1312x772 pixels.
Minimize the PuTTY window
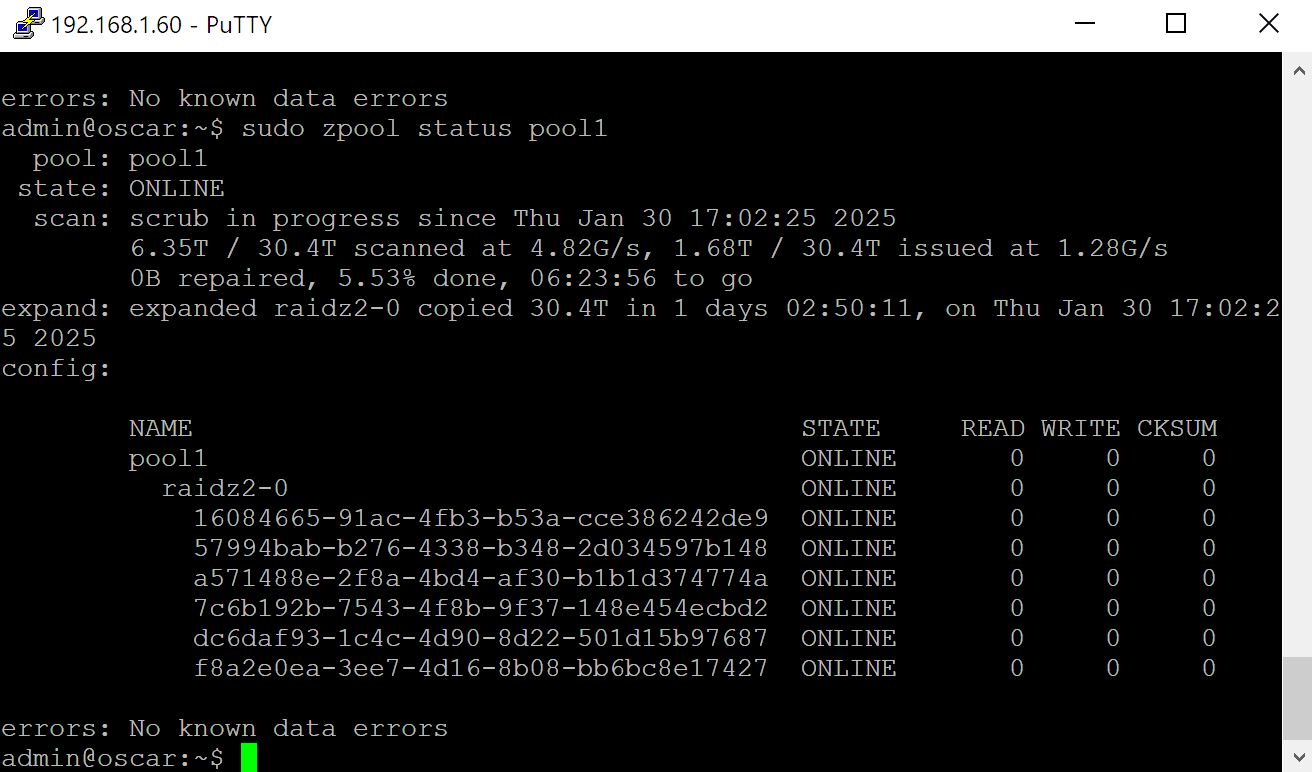1083,24
